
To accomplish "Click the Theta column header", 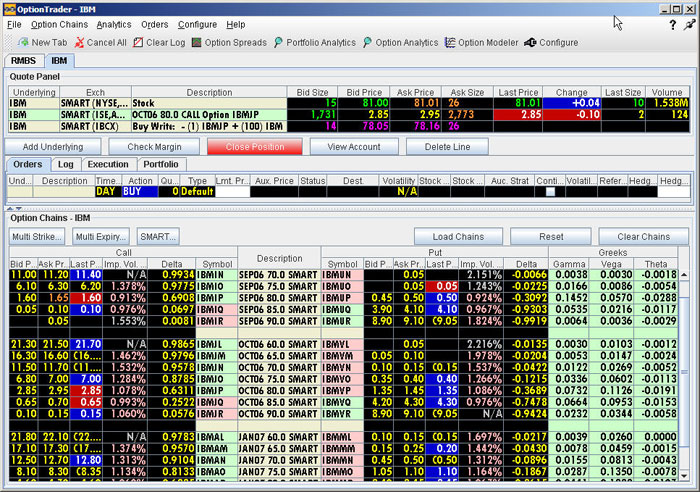I will click(656, 264).
